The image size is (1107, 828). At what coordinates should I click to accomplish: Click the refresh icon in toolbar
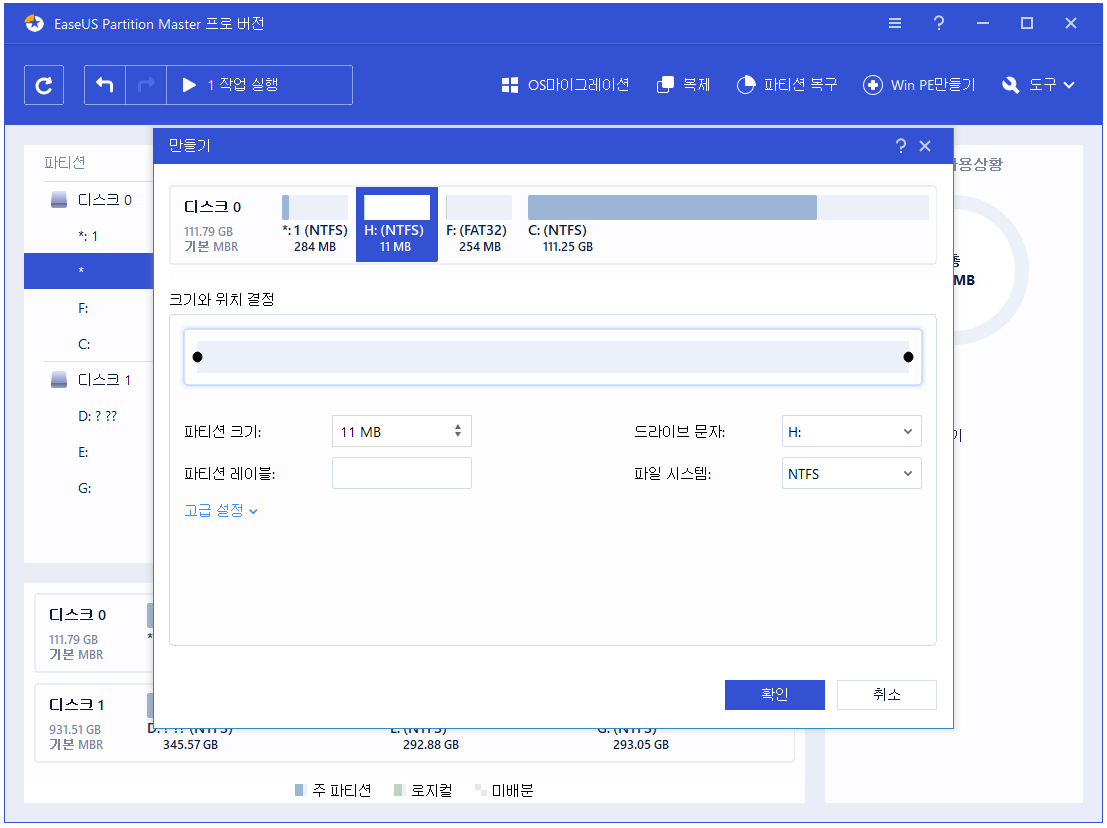pos(44,85)
